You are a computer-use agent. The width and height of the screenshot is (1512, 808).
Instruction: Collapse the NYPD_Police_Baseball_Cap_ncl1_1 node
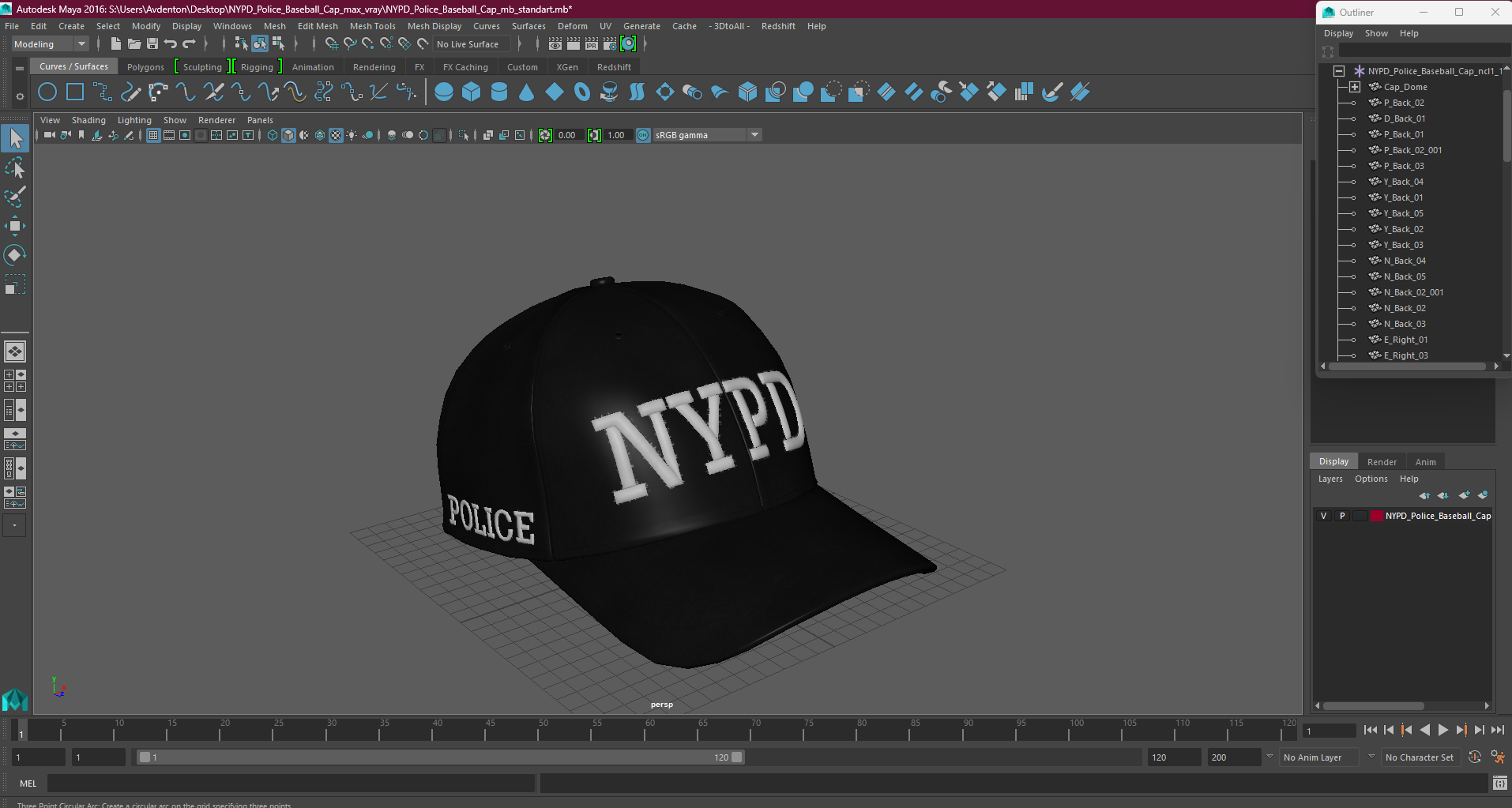1339,71
